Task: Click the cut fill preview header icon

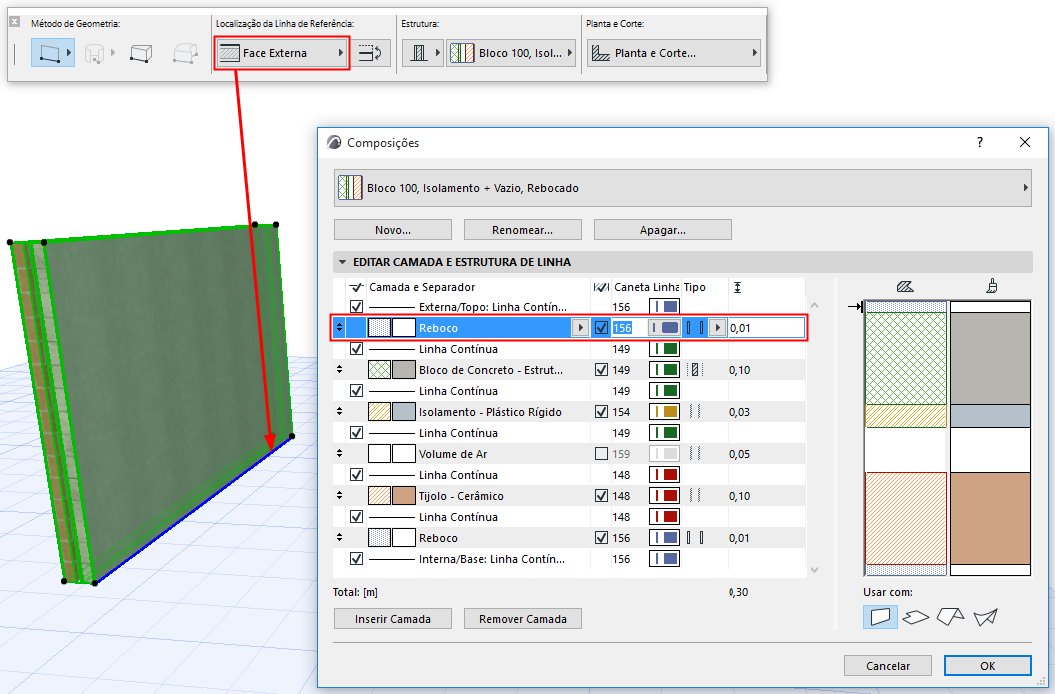Action: click(905, 287)
